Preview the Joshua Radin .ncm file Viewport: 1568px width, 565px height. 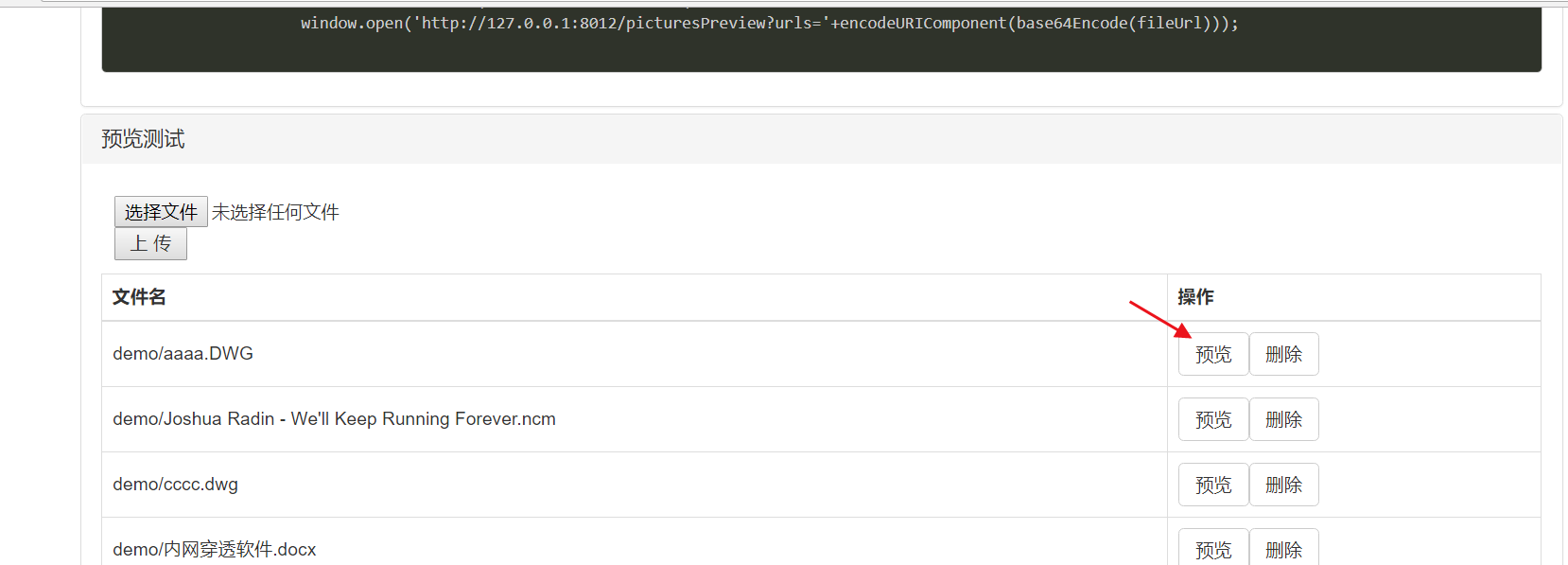coord(1212,418)
